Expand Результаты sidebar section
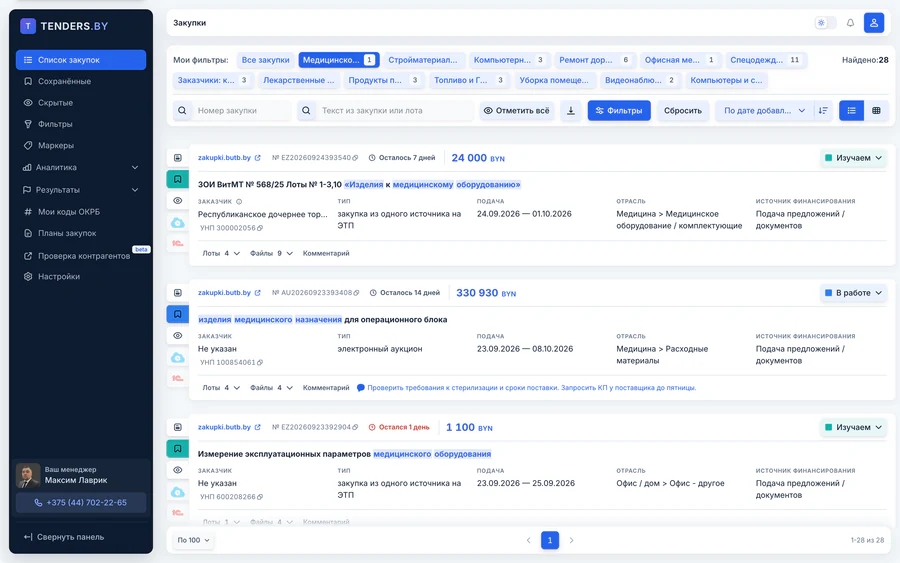Image resolution: width=900 pixels, height=563 pixels. pos(81,189)
